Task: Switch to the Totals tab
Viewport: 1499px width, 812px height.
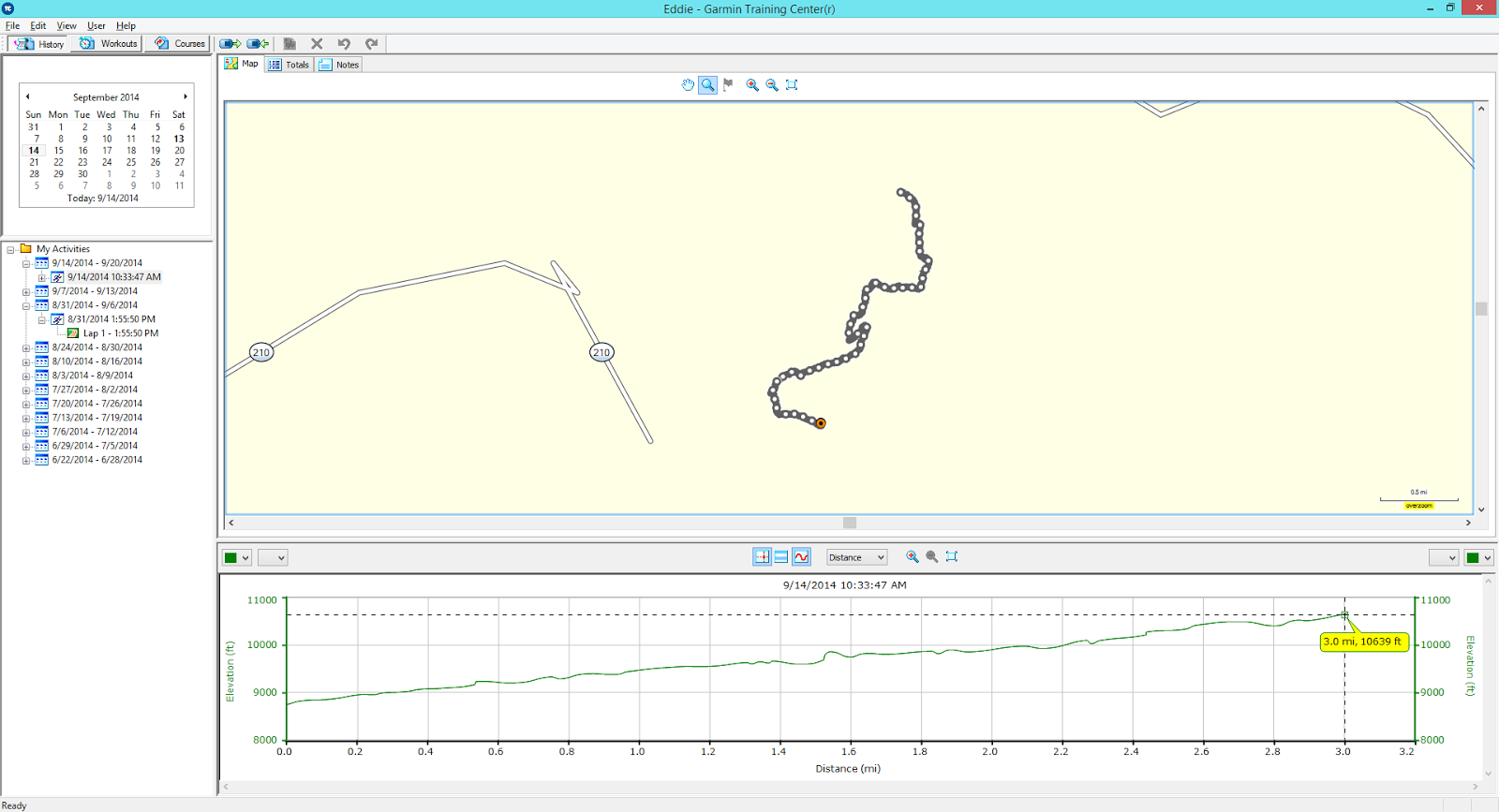Action: point(289,65)
